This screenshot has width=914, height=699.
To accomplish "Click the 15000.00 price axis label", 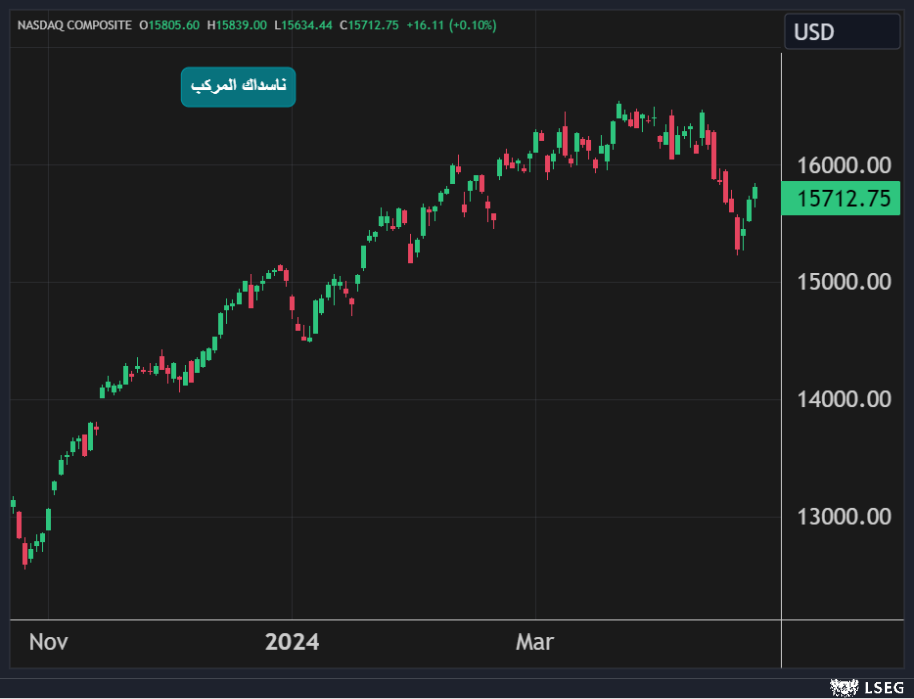I will point(841,282).
